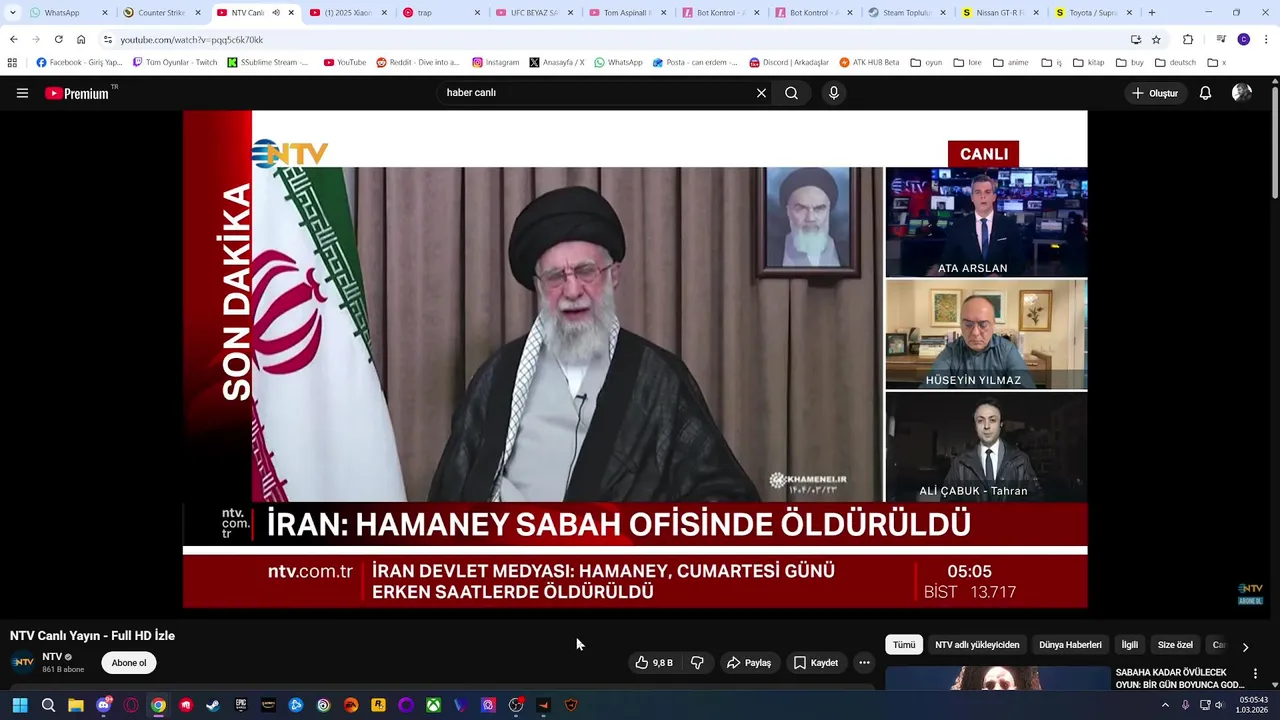Switch to the WhatsApp browser tab
Screen dimensions: 1280x720
[68, 13]
